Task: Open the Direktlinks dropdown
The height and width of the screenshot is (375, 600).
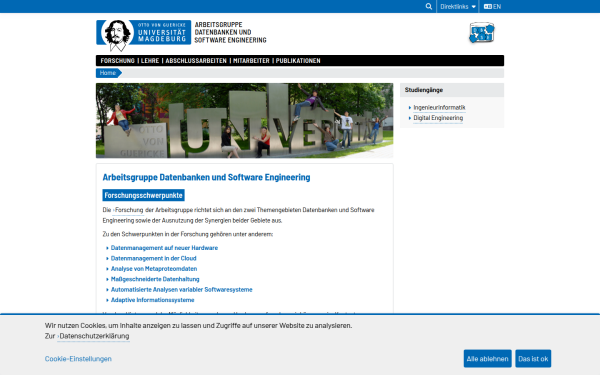Action: pyautogui.click(x=458, y=7)
